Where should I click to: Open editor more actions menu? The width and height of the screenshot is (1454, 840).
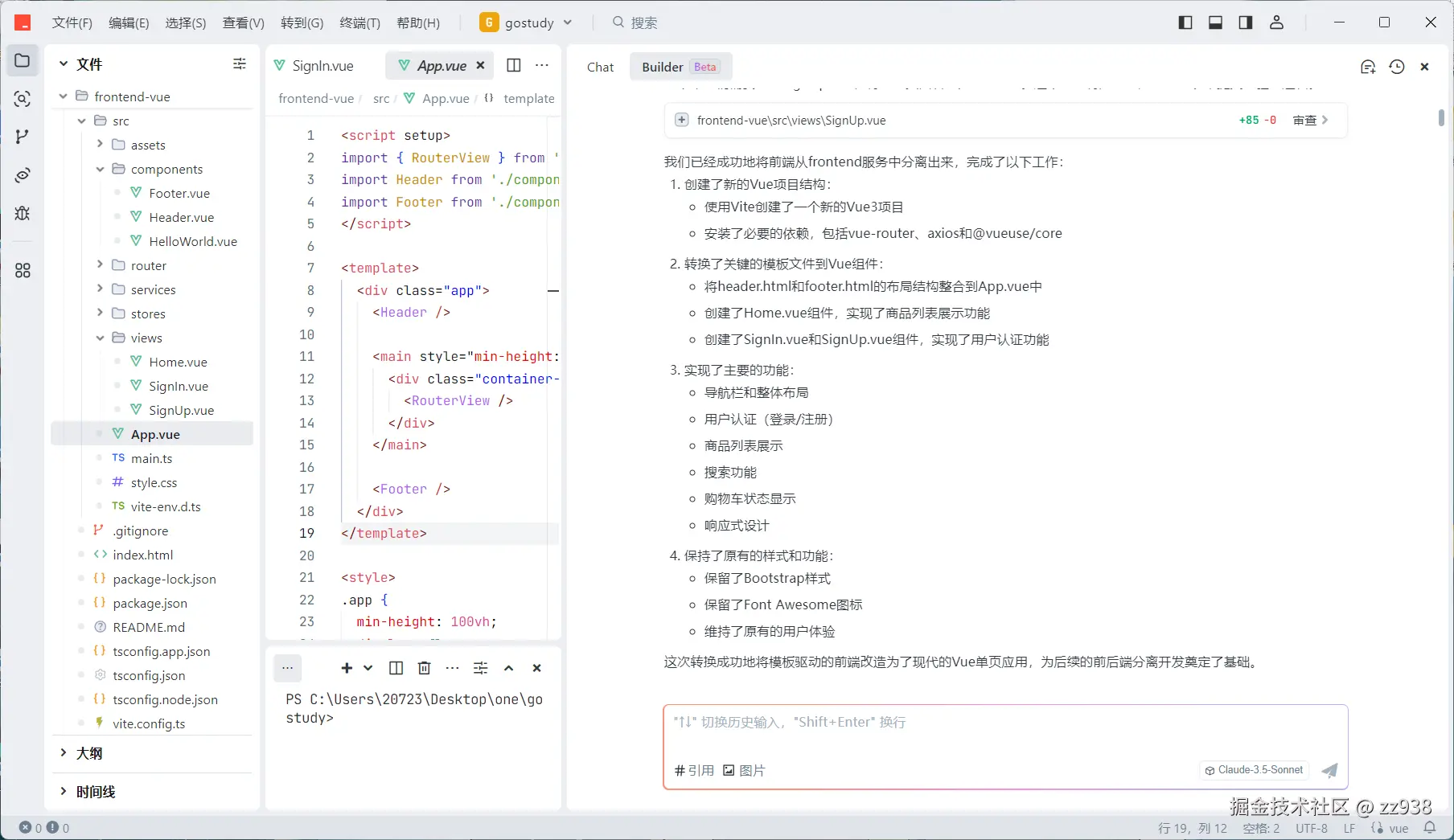coord(542,65)
